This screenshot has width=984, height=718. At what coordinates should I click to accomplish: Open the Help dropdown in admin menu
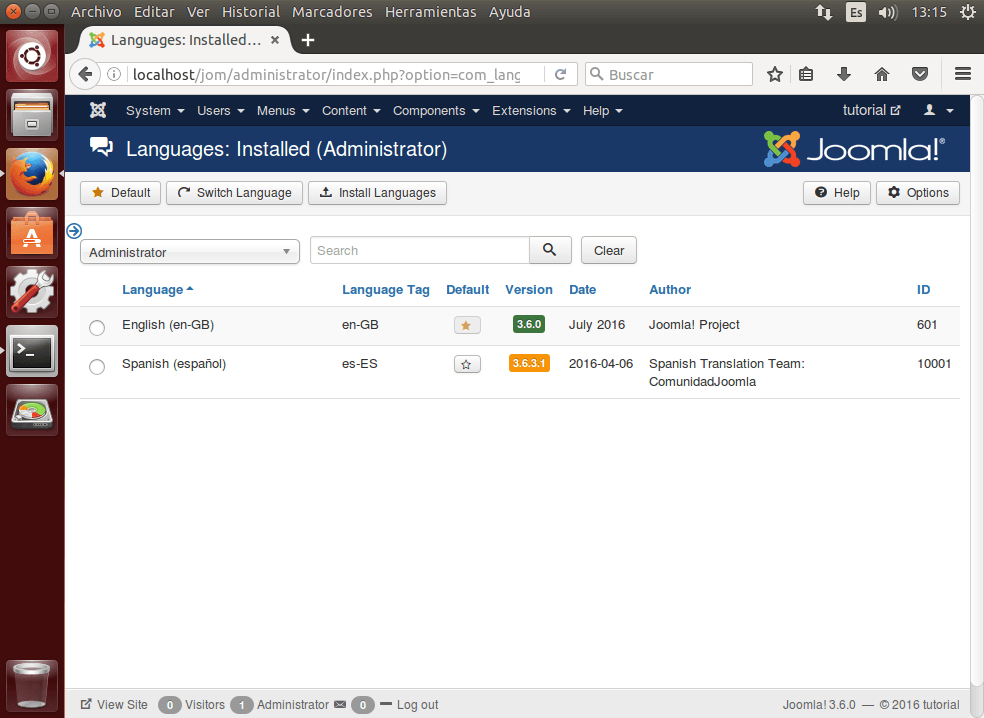[x=602, y=111]
